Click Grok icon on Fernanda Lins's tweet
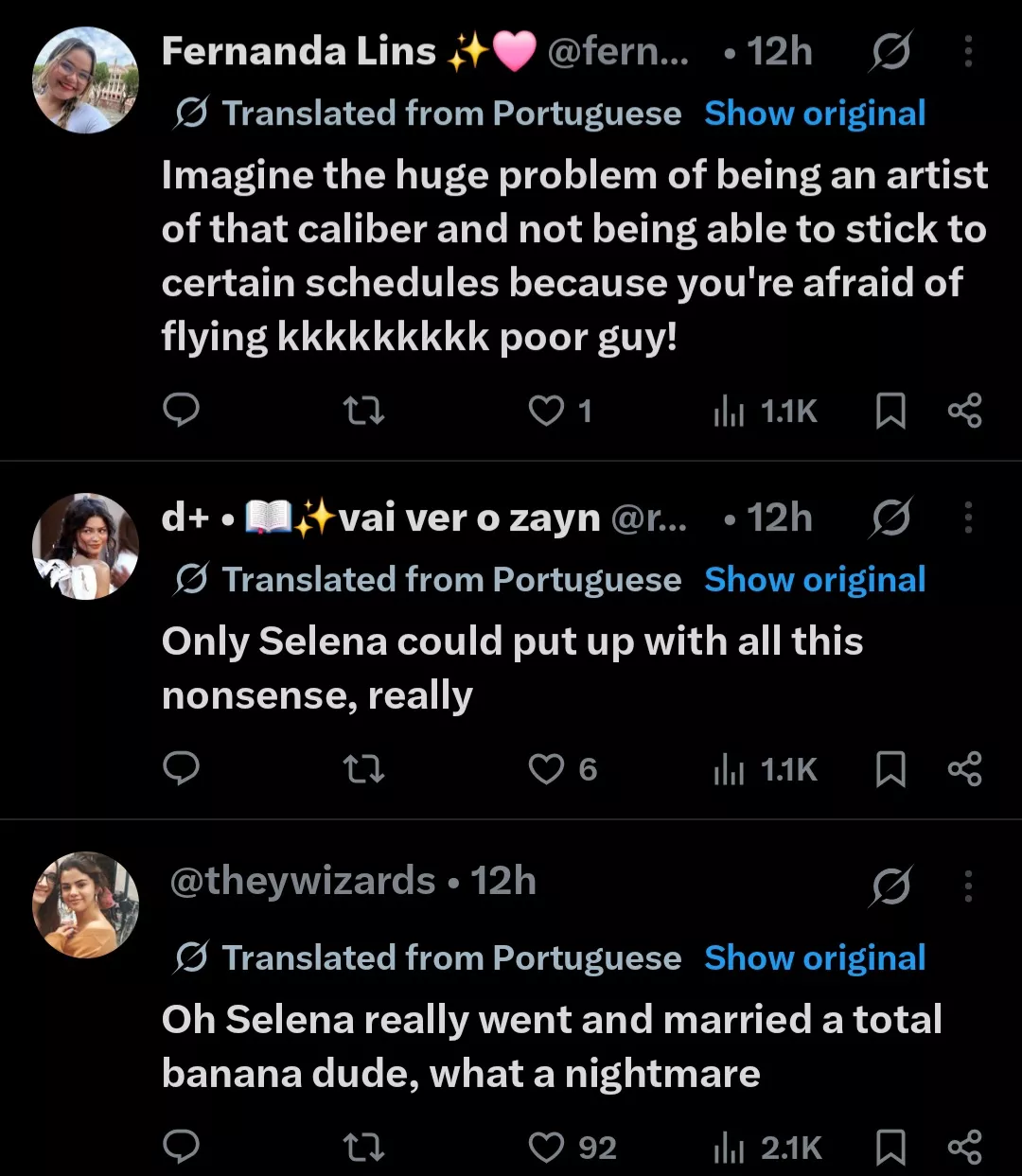1022x1176 pixels. pyautogui.click(x=890, y=51)
